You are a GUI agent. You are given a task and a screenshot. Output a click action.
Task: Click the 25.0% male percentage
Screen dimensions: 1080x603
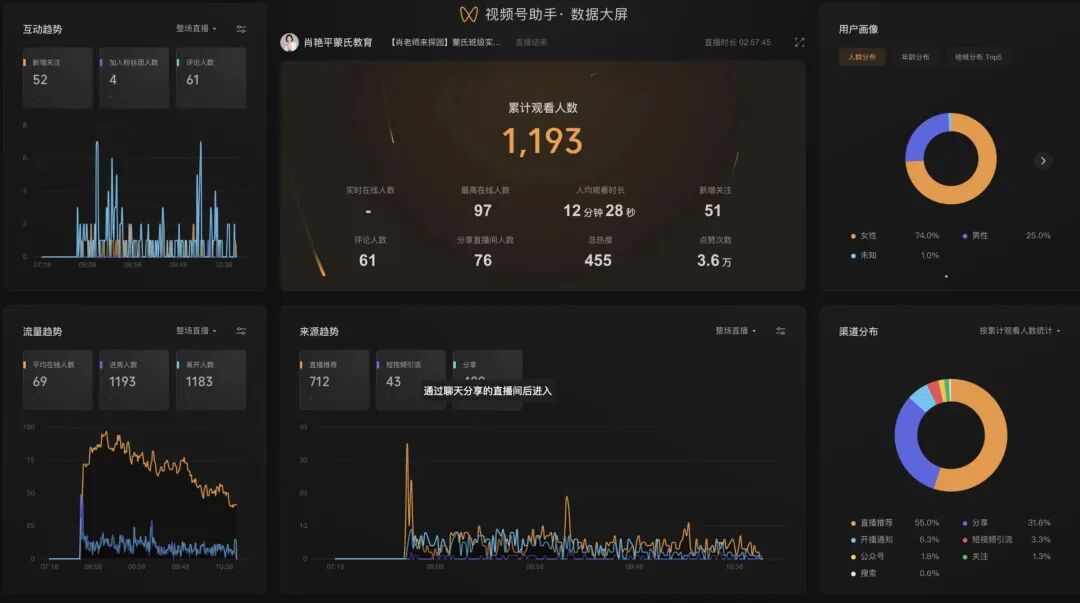(x=1038, y=236)
